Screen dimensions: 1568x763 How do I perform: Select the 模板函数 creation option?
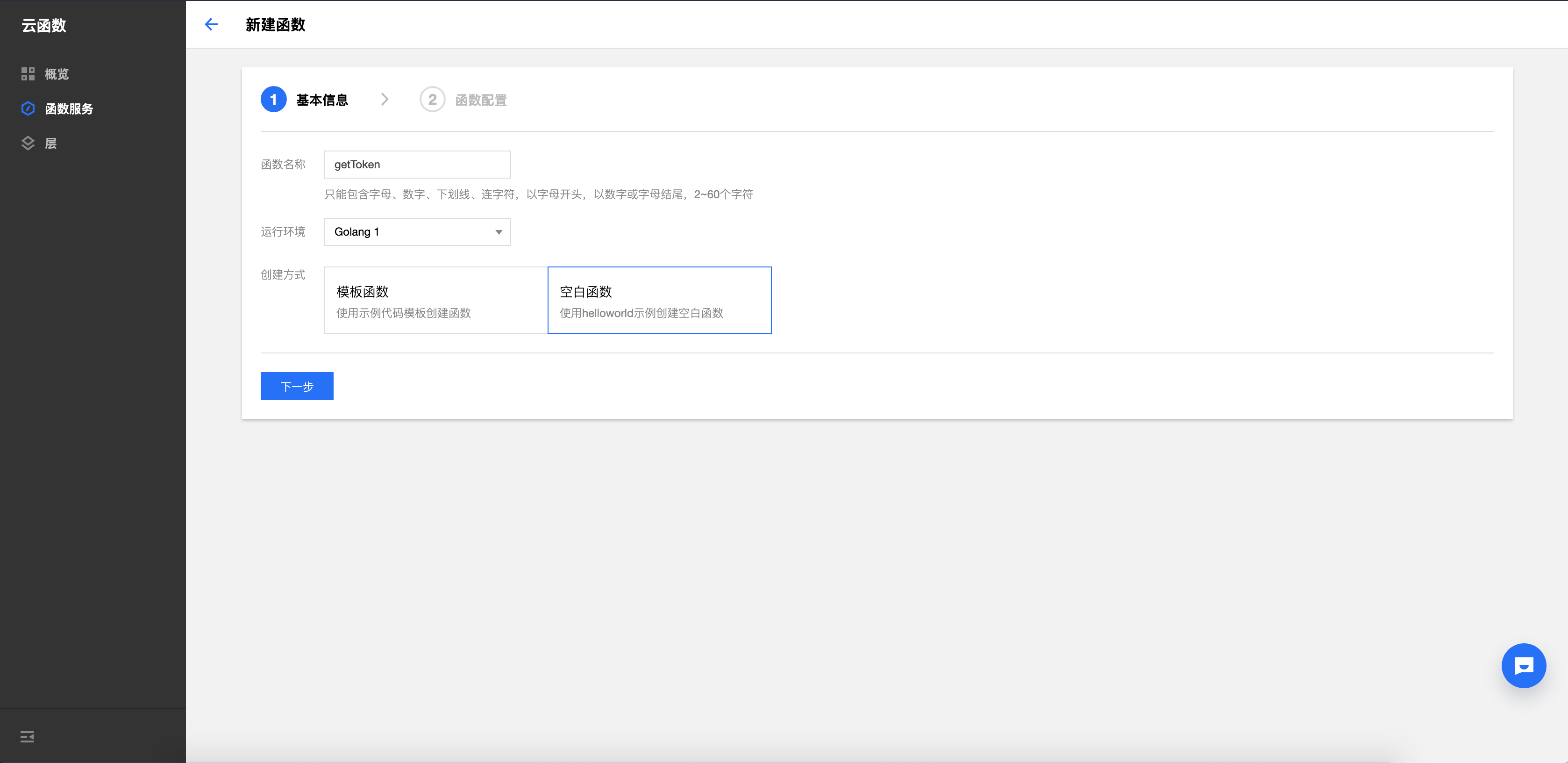(x=435, y=300)
